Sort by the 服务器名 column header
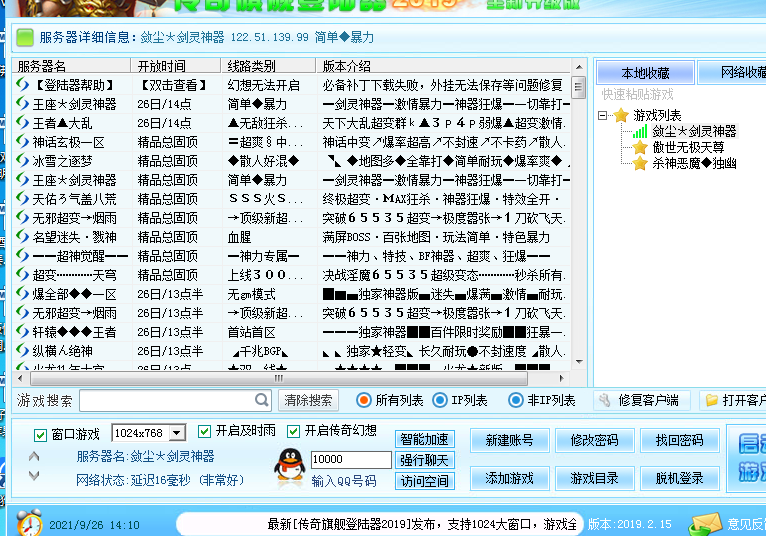This screenshot has height=536, width=766. tap(71, 65)
